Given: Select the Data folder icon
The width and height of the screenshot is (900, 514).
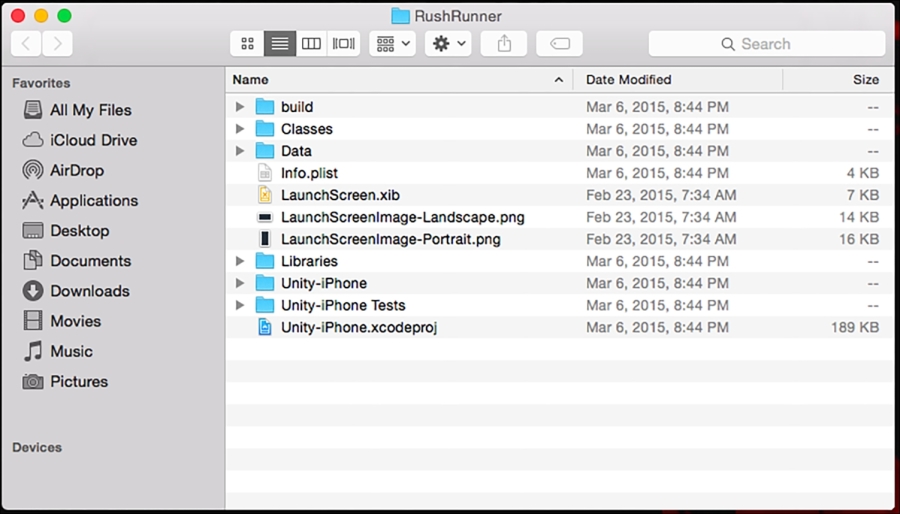Looking at the screenshot, I should pos(265,151).
